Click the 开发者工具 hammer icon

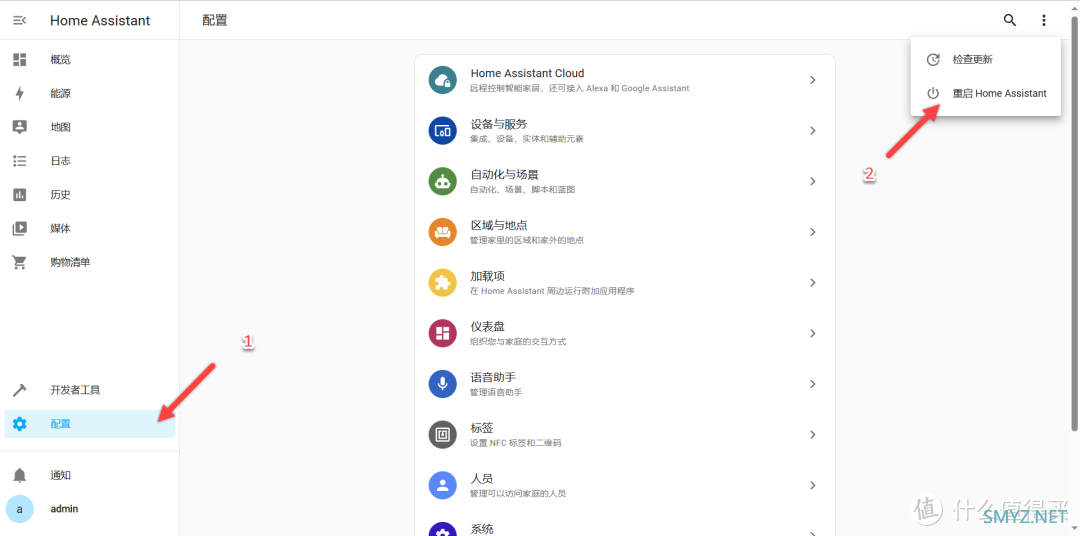tap(19, 390)
